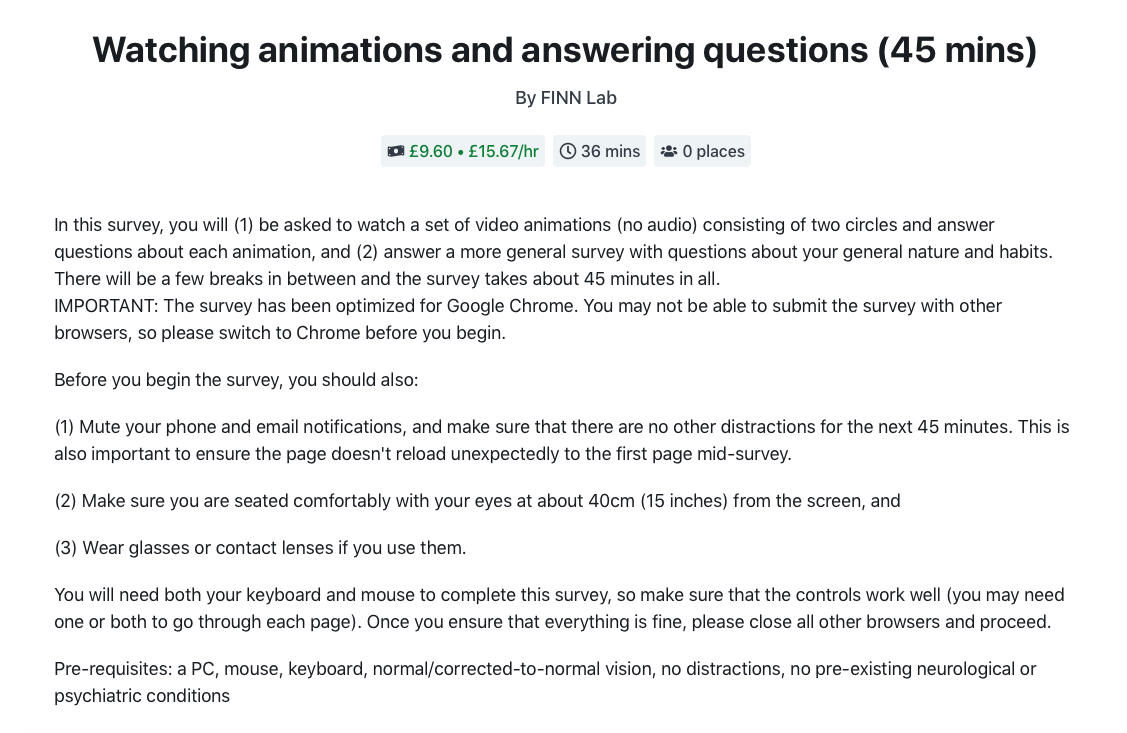The width and height of the screenshot is (1127, 733).
Task: Click 'Before you begin the survey' line
Action: click(236, 379)
